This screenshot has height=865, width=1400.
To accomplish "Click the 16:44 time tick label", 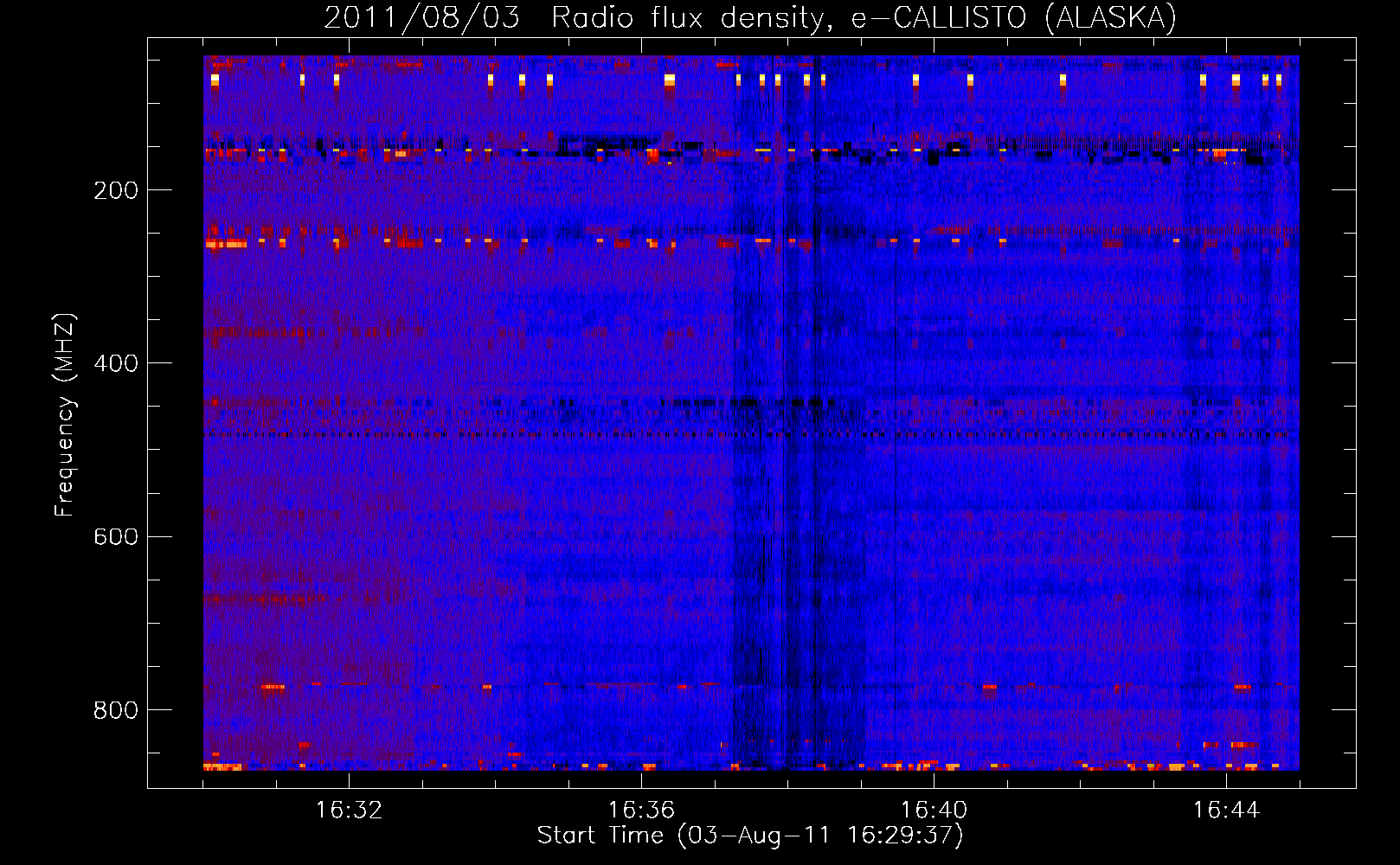I will [1226, 811].
